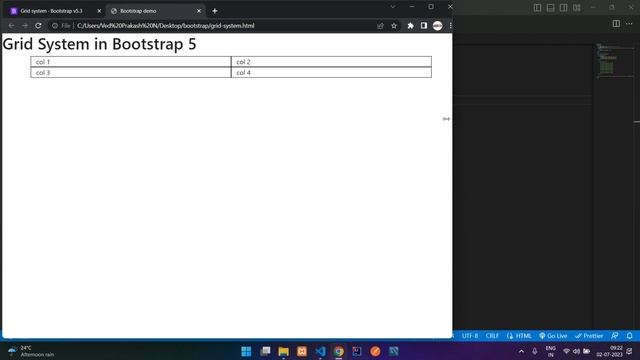The image size is (640, 360).
Task: Open the rightmost blue taskbar app icon
Action: pos(393,351)
